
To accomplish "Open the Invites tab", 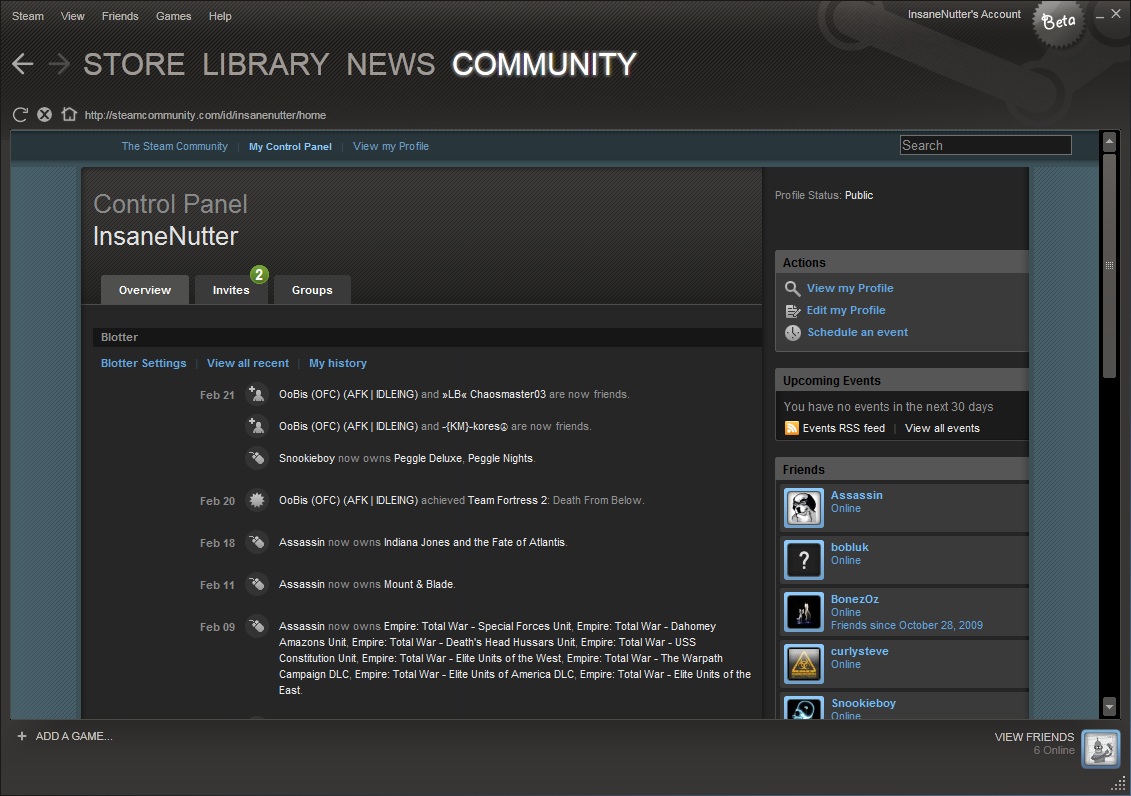I will tap(231, 290).
